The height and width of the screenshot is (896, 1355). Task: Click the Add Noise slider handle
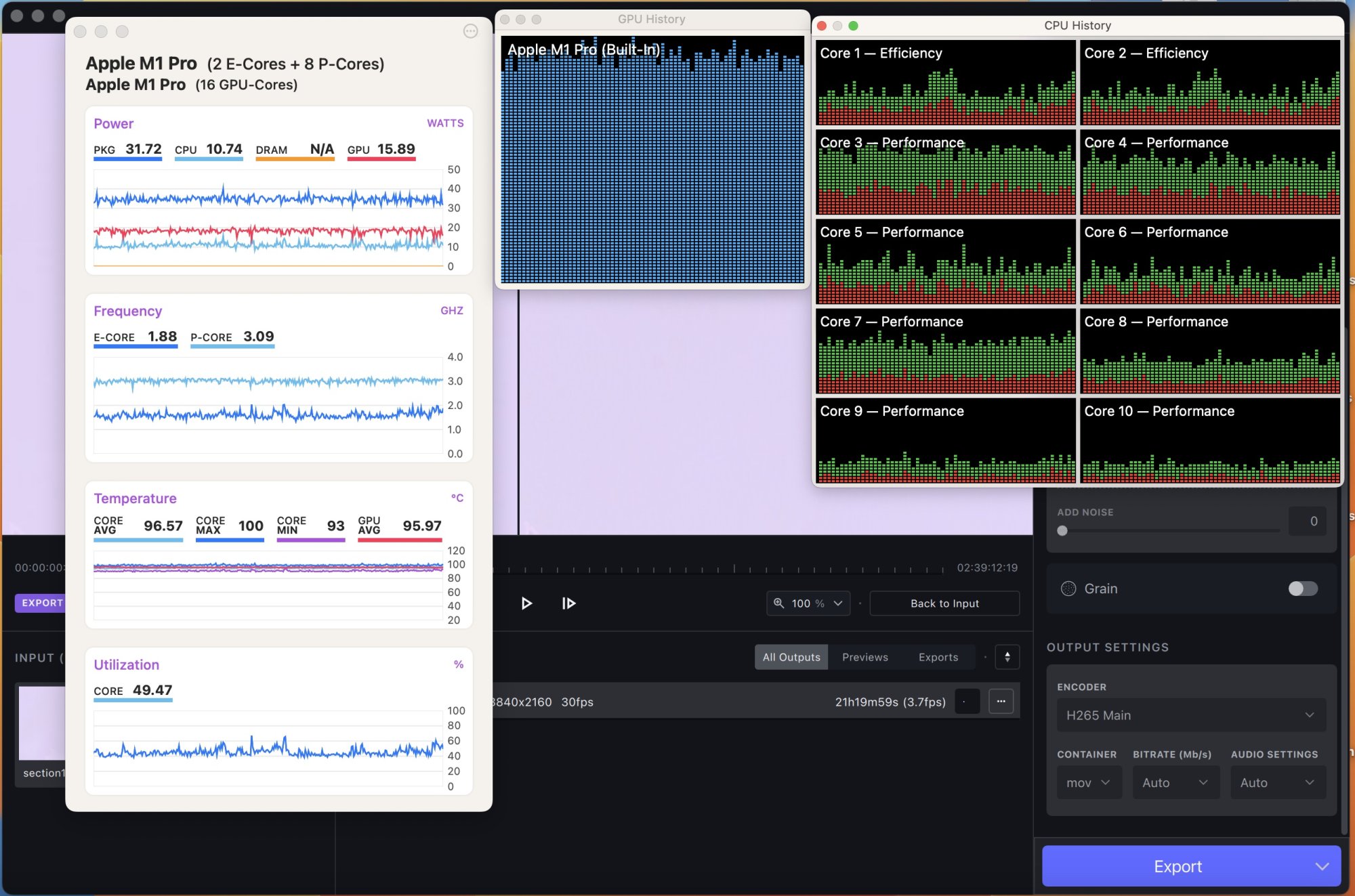1062,531
